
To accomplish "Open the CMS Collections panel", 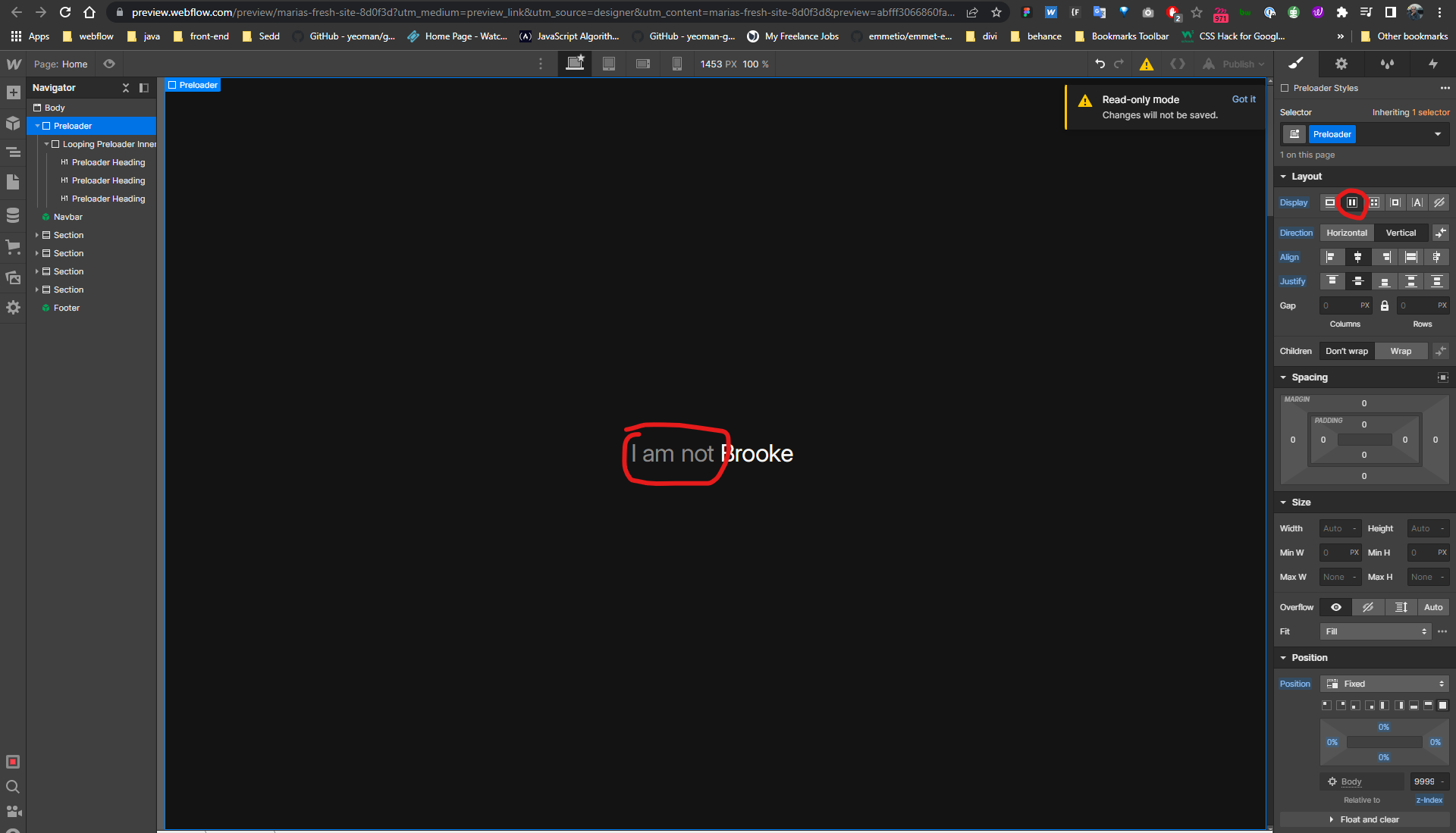I will 13,215.
